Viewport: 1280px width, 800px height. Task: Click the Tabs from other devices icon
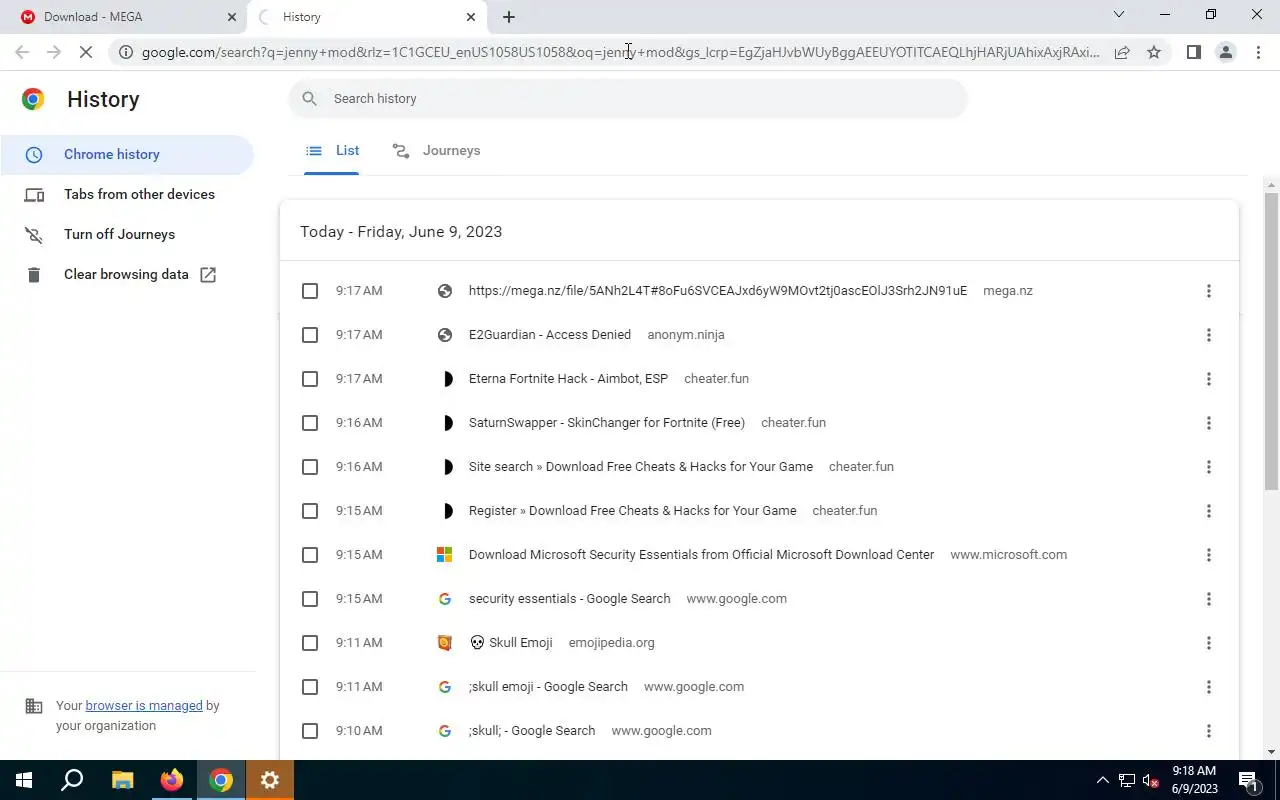point(34,195)
